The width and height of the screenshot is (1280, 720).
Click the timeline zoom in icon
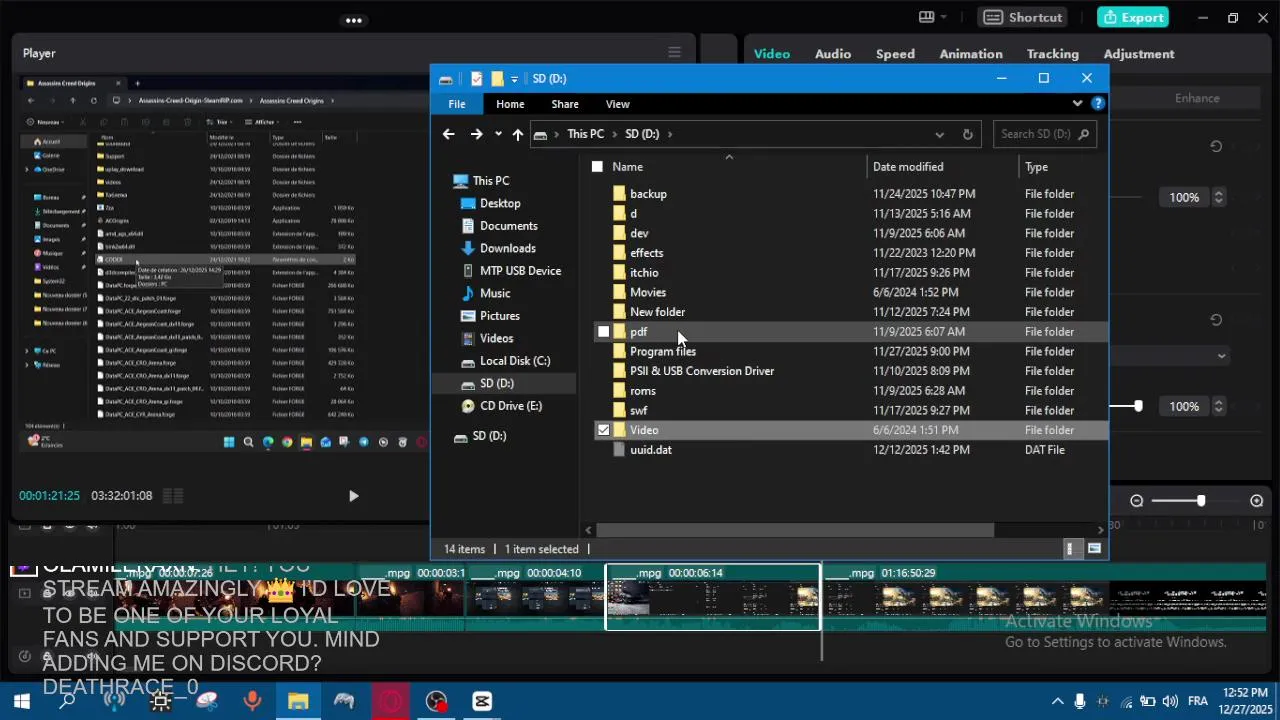coord(1257,501)
